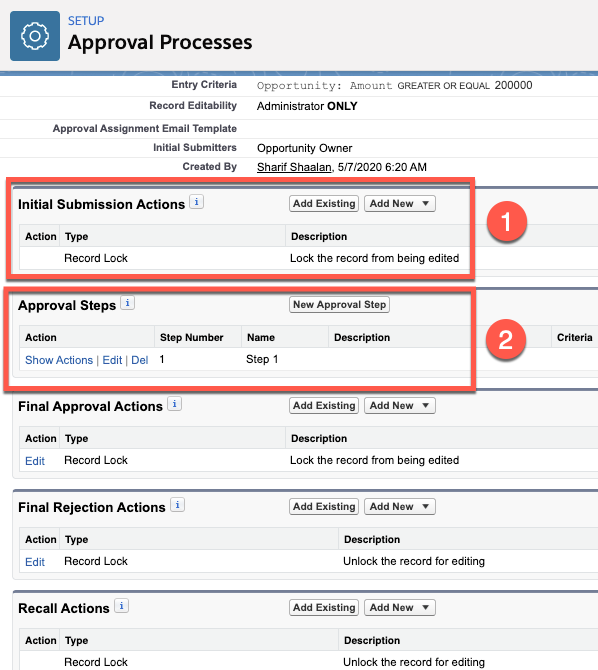Click info icon beside Final Approval Actions
This screenshot has width=598, height=670.
pyautogui.click(x=174, y=404)
